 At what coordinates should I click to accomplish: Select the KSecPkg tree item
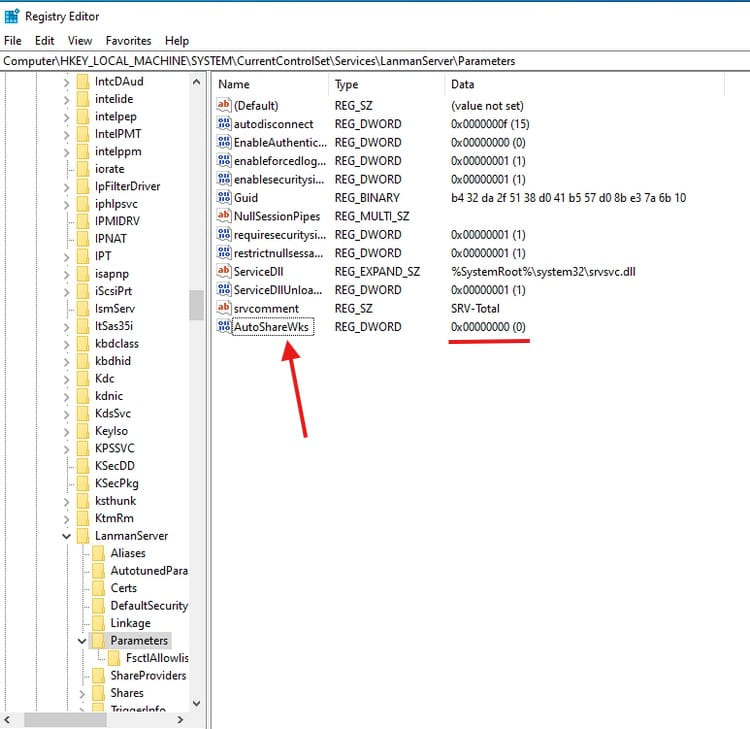pos(117,483)
